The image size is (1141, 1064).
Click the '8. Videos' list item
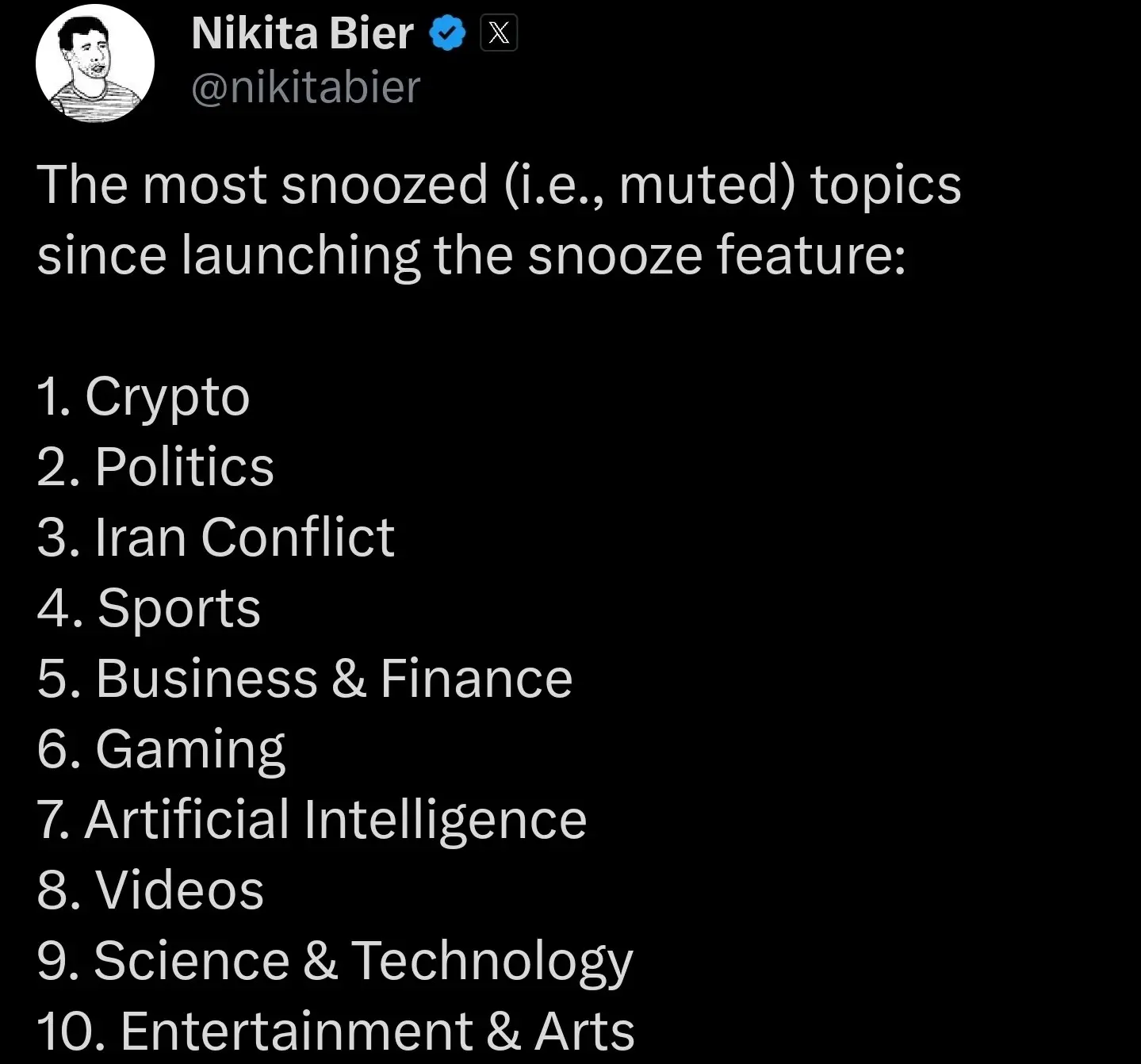click(151, 890)
